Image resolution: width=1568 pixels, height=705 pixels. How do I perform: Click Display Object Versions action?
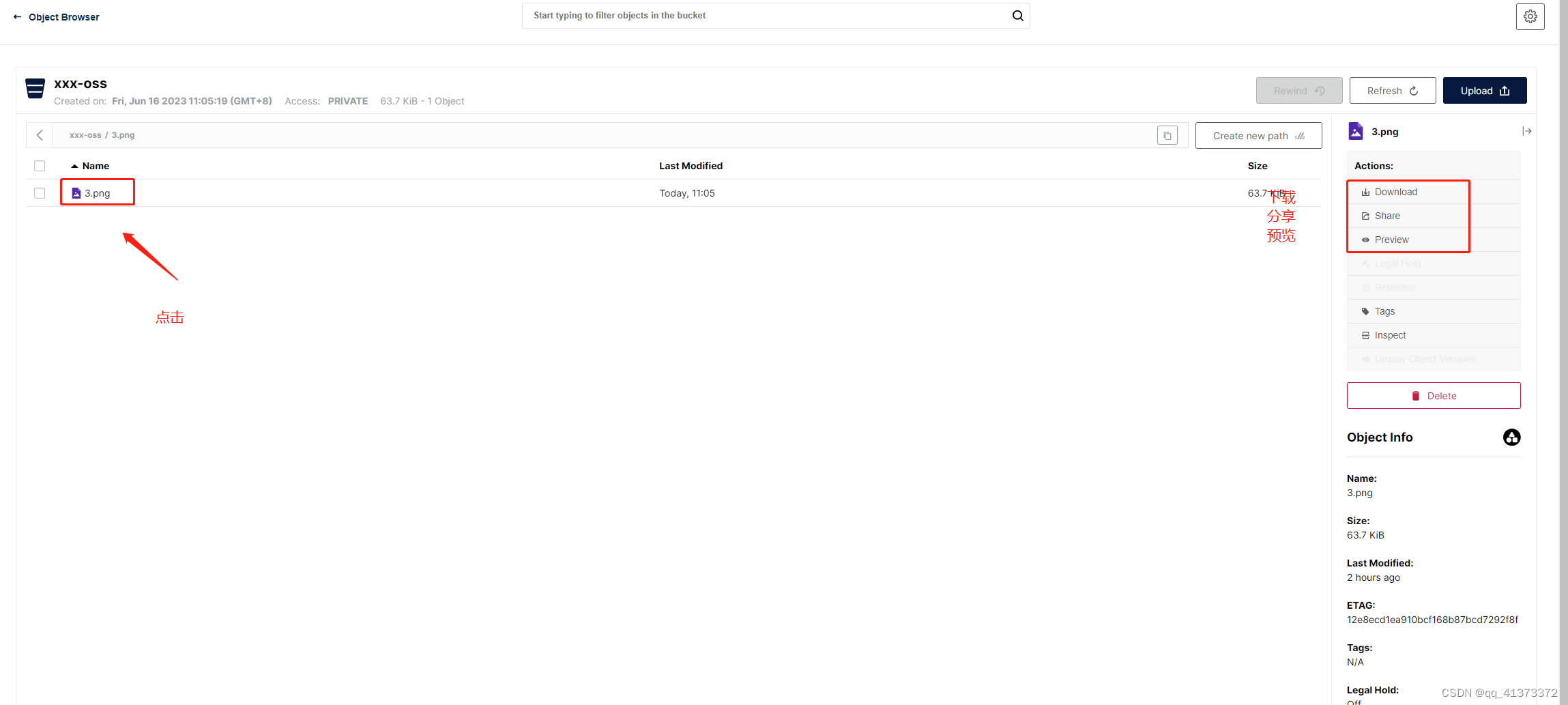[1434, 359]
